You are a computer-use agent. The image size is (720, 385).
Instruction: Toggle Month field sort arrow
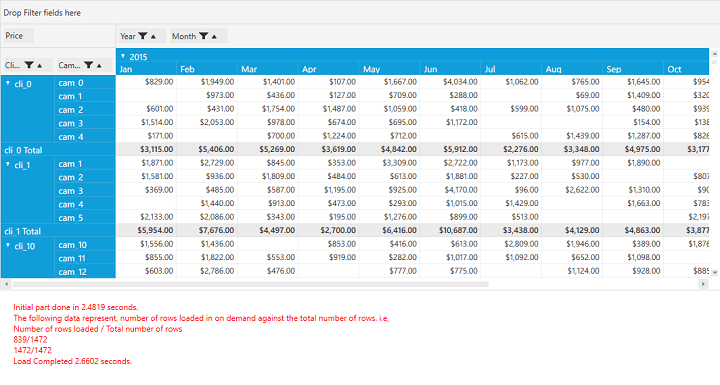point(214,36)
